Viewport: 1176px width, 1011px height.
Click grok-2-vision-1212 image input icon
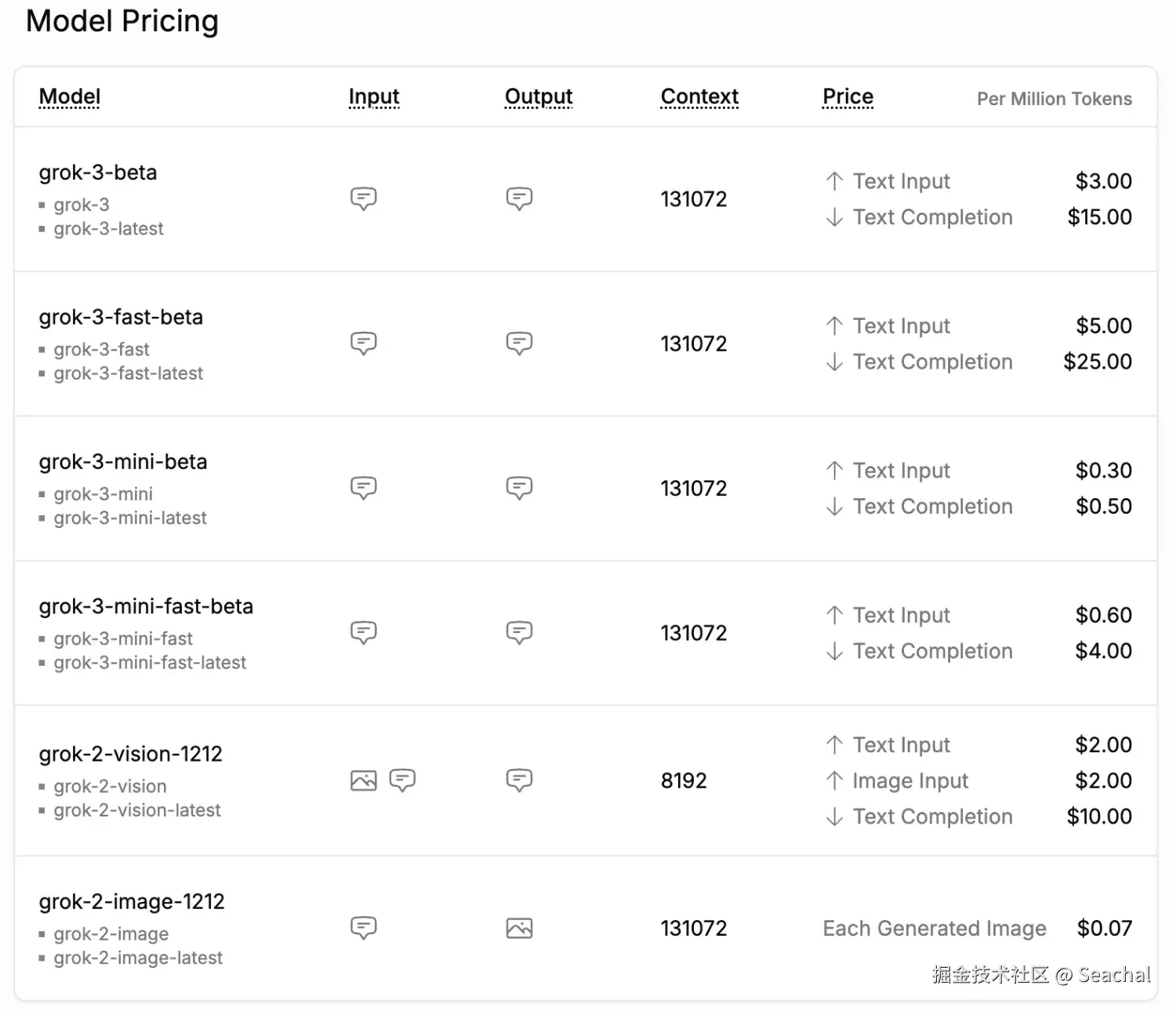(363, 780)
